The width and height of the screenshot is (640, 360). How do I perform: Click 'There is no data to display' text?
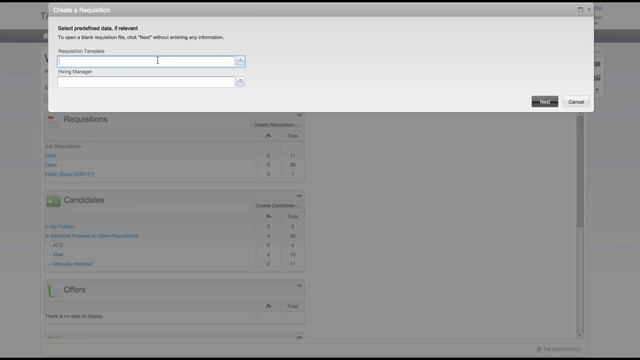(x=74, y=316)
